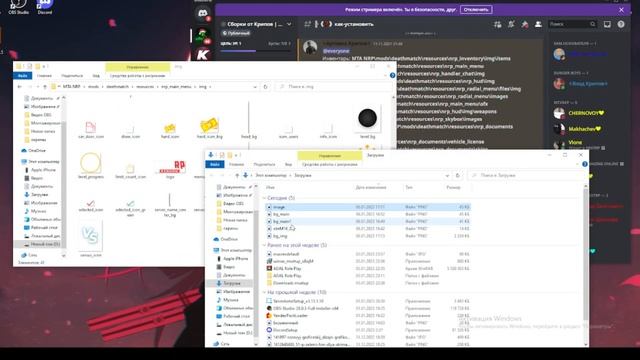Sort by Размер column header

(453, 187)
